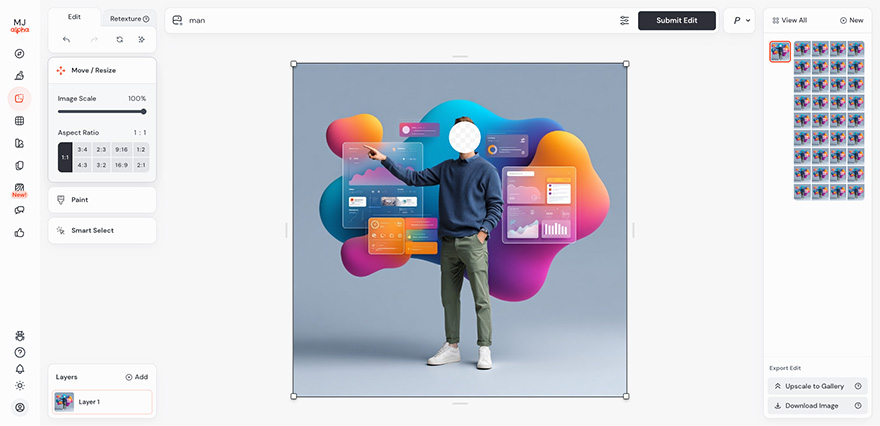Click Download Image button
This screenshot has width=880, height=426.
point(817,405)
